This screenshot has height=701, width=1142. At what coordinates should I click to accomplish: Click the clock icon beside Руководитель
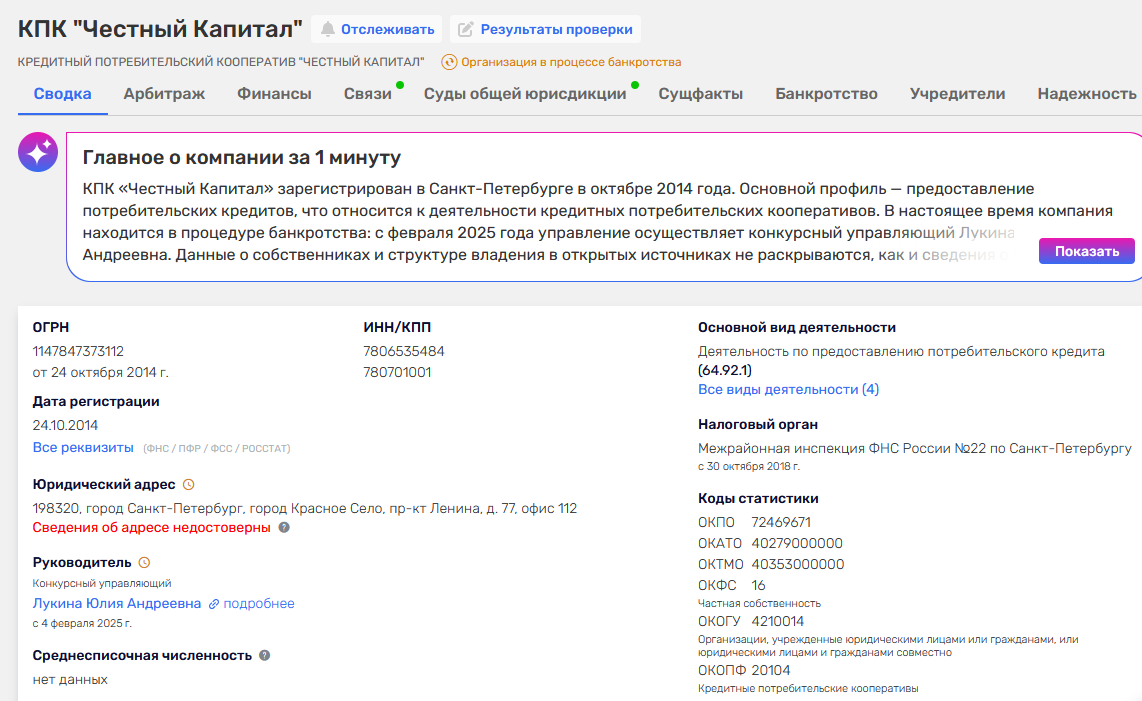click(x=144, y=563)
